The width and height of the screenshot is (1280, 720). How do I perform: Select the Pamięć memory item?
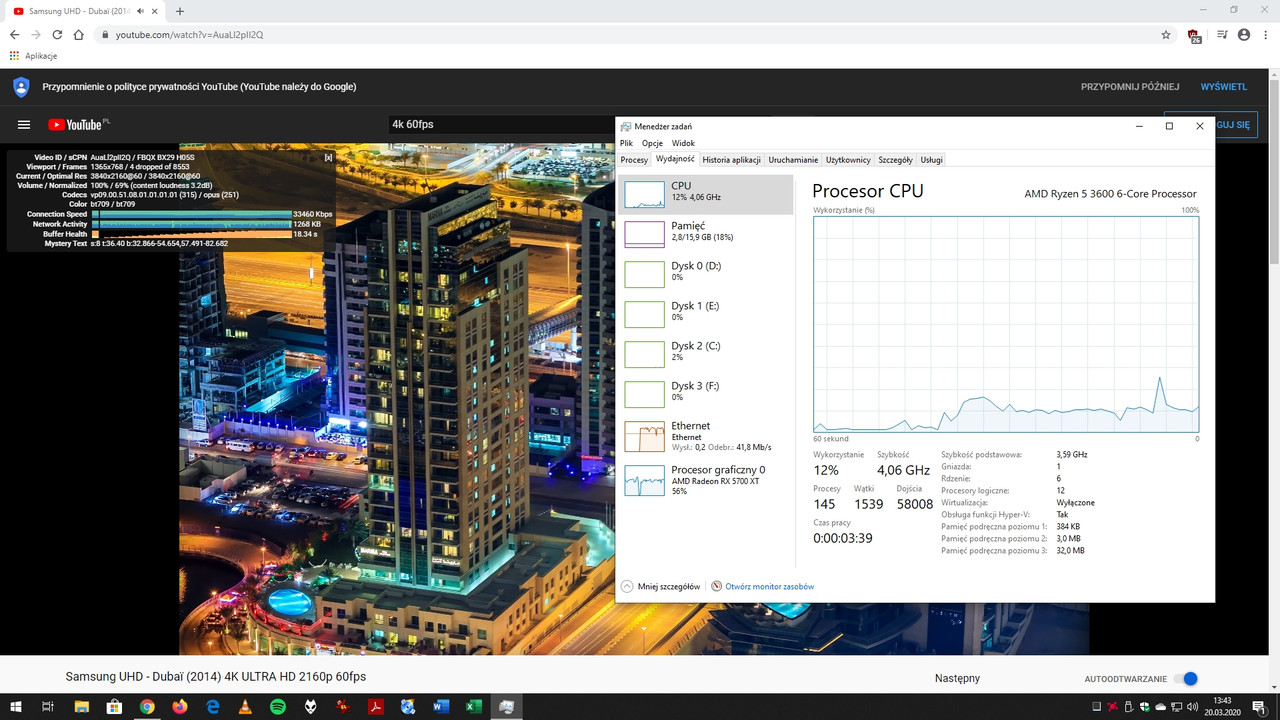[x=706, y=234]
